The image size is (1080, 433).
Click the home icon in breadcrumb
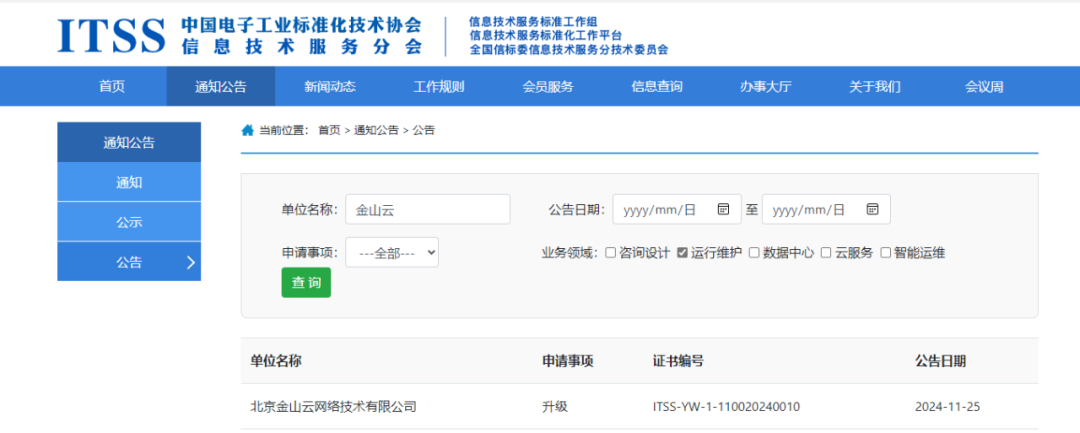coord(247,130)
